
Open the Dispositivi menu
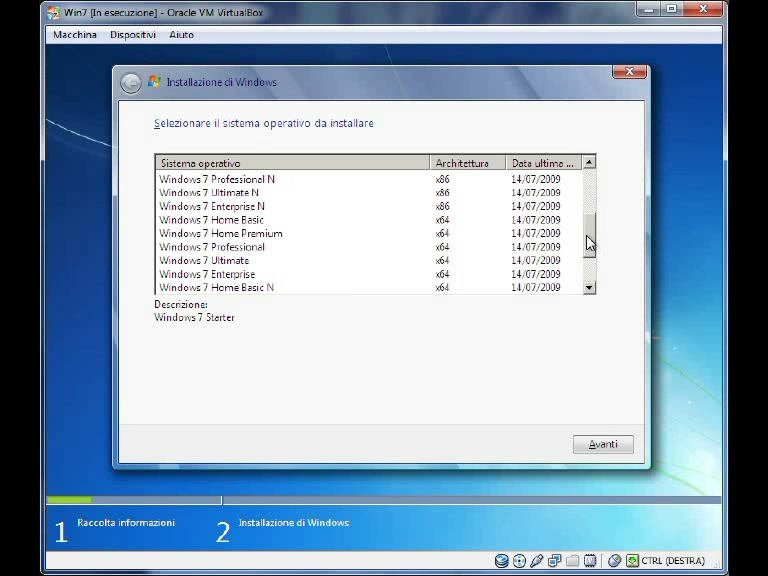click(133, 35)
